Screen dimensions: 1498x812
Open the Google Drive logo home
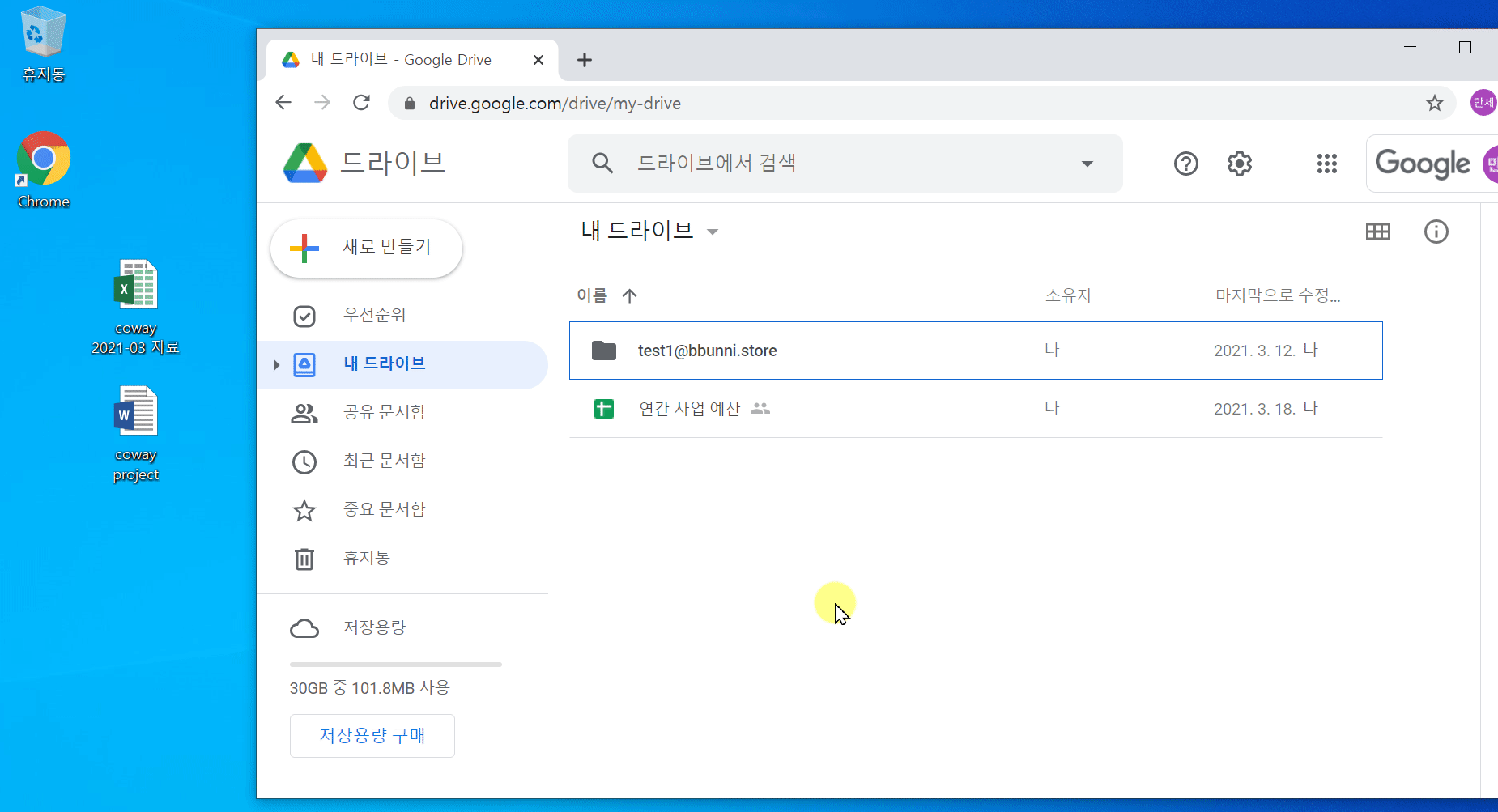pyautogui.click(x=305, y=163)
